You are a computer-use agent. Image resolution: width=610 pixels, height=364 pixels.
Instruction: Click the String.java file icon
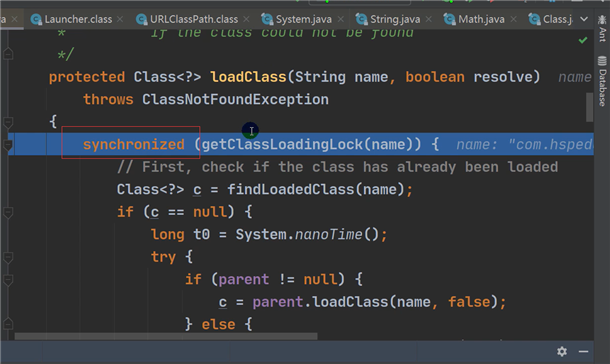pos(362,19)
